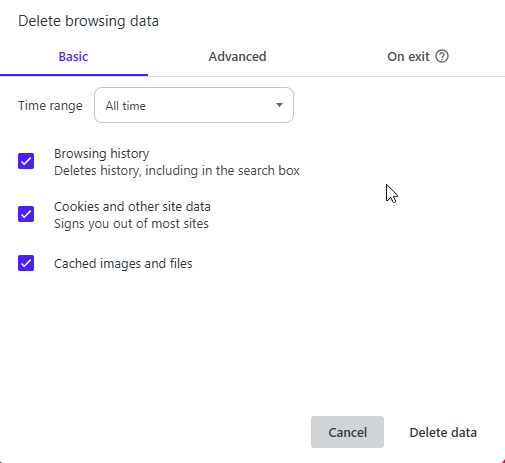The width and height of the screenshot is (505, 463).
Task: Uncheck Cached images and files checkbox
Action: click(x=26, y=263)
